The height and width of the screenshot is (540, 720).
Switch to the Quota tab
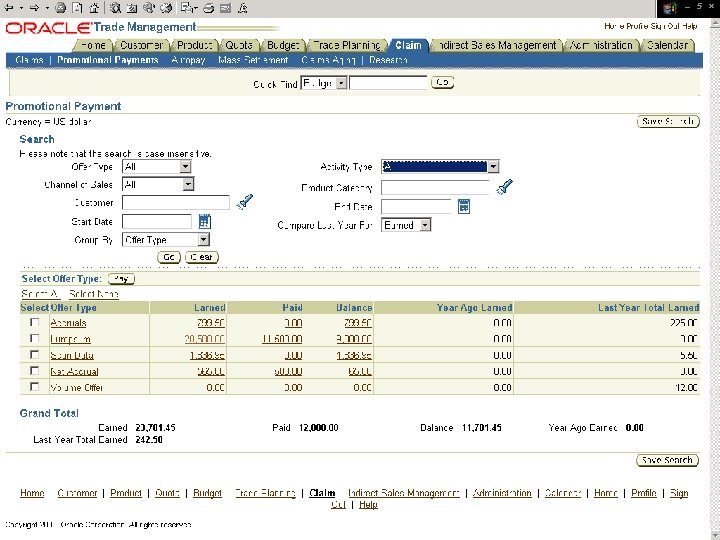coord(239,45)
